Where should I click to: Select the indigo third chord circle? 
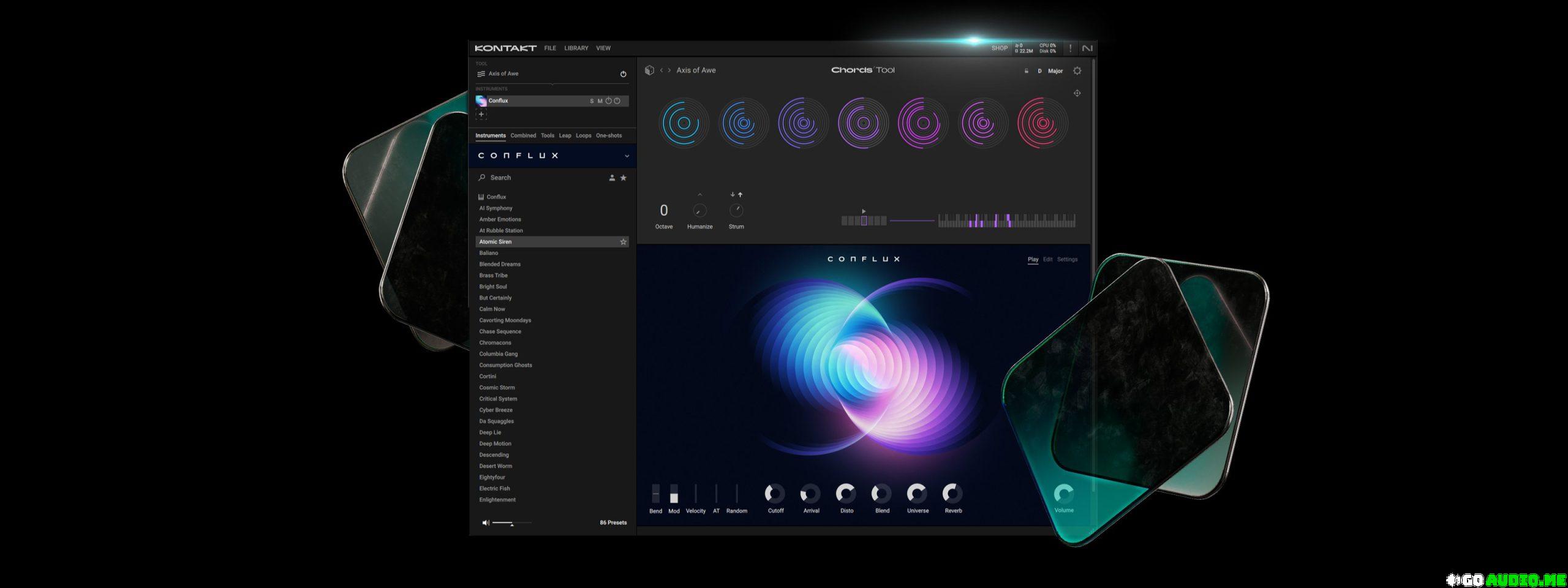coord(803,123)
